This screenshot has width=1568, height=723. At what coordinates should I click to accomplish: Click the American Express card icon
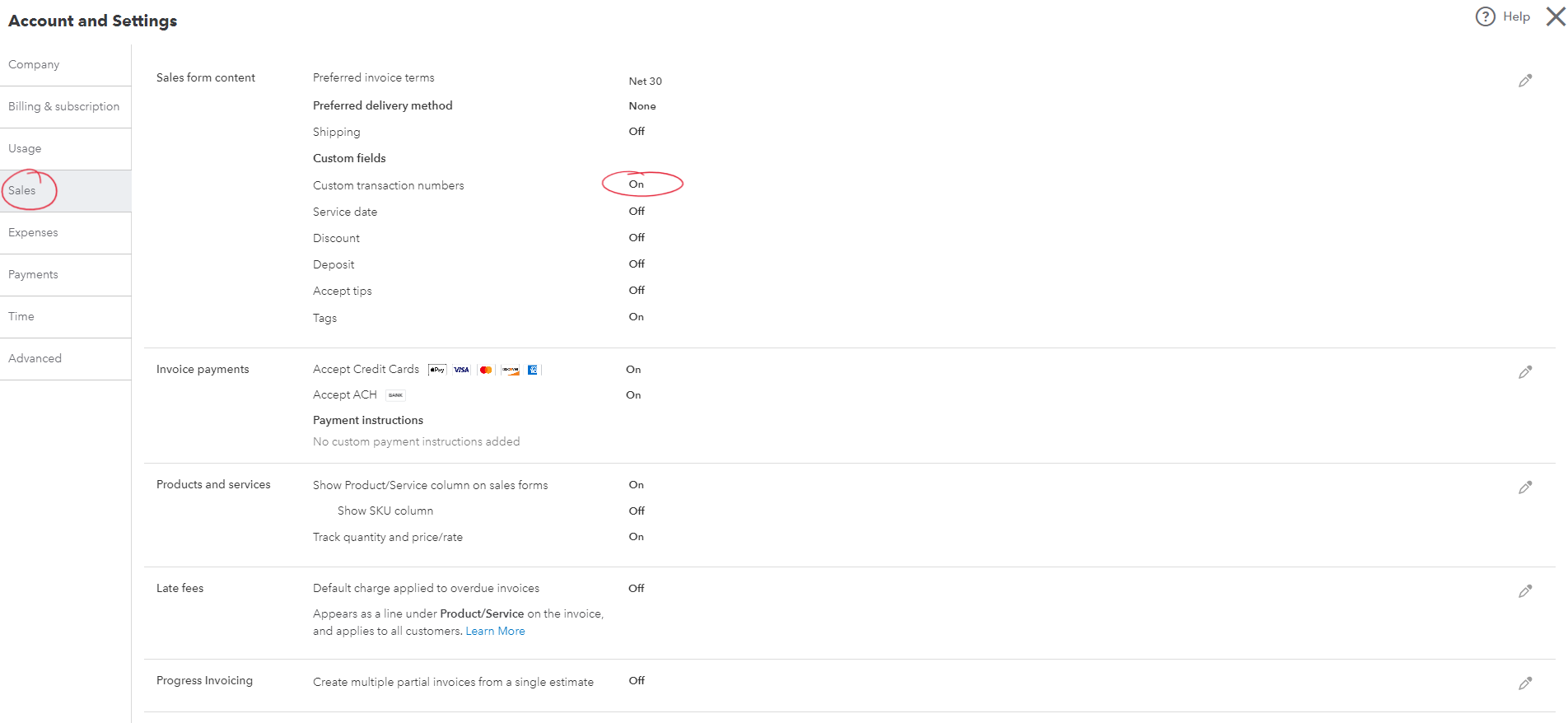[533, 370]
